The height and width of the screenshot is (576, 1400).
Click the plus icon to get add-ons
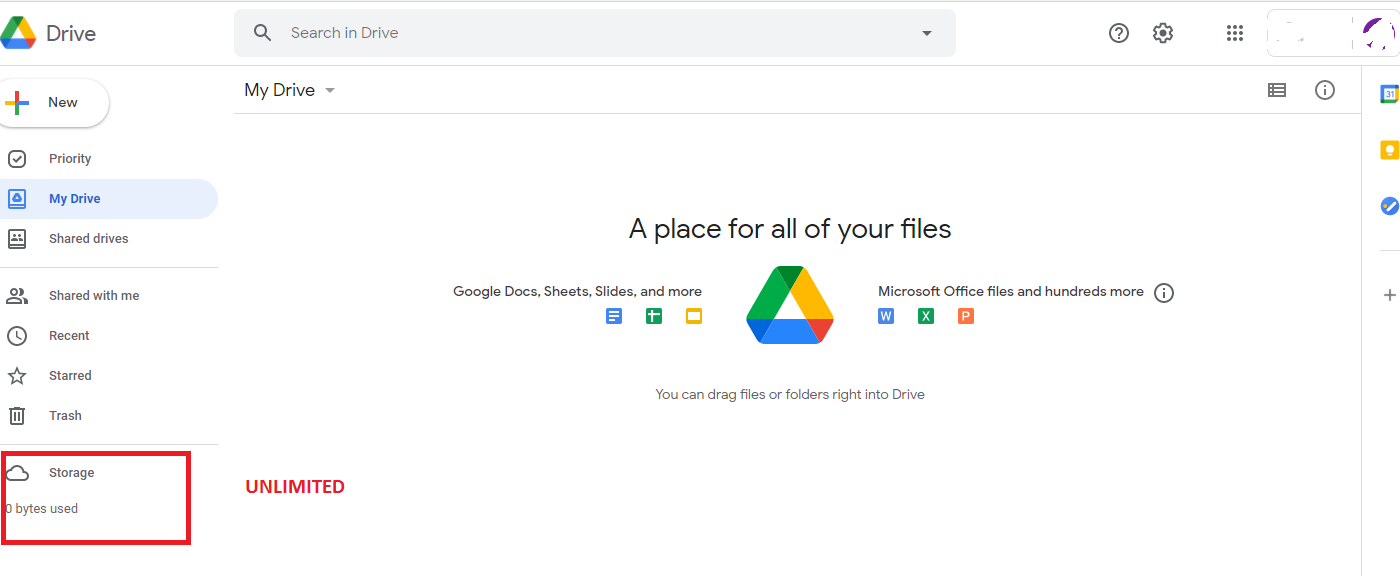1389,295
